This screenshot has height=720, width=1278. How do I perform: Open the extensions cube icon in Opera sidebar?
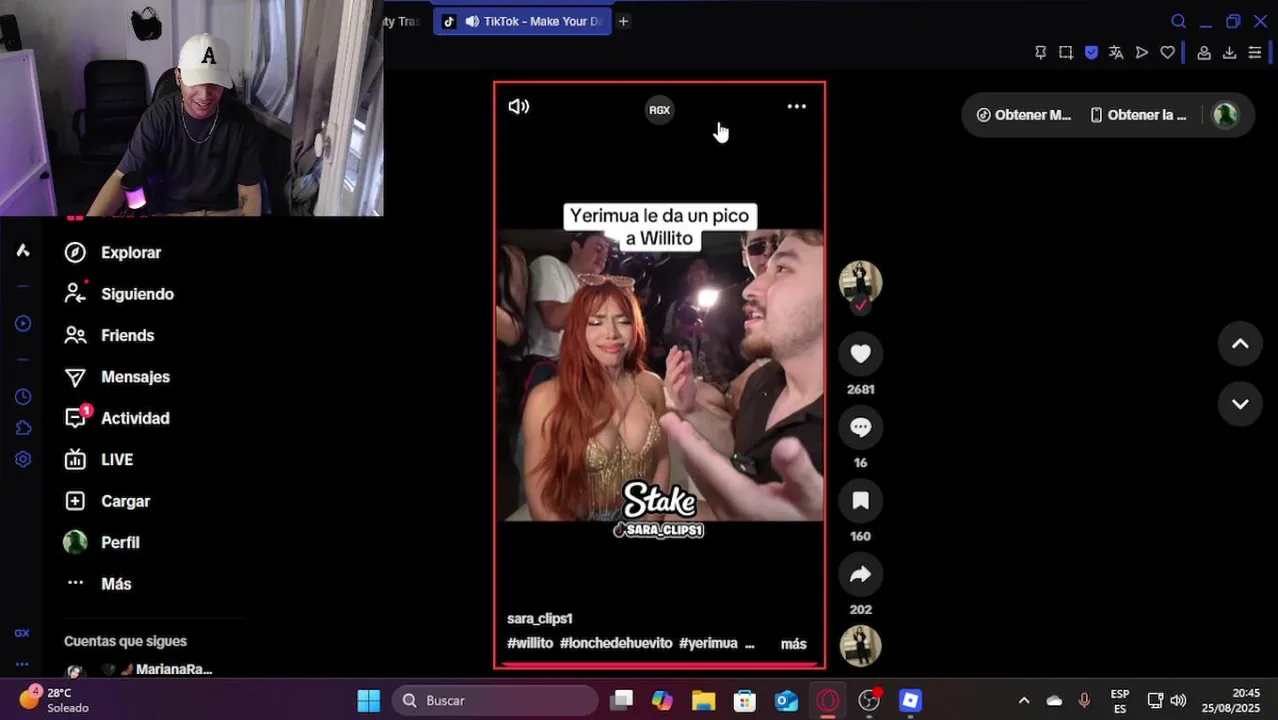coord(23,428)
